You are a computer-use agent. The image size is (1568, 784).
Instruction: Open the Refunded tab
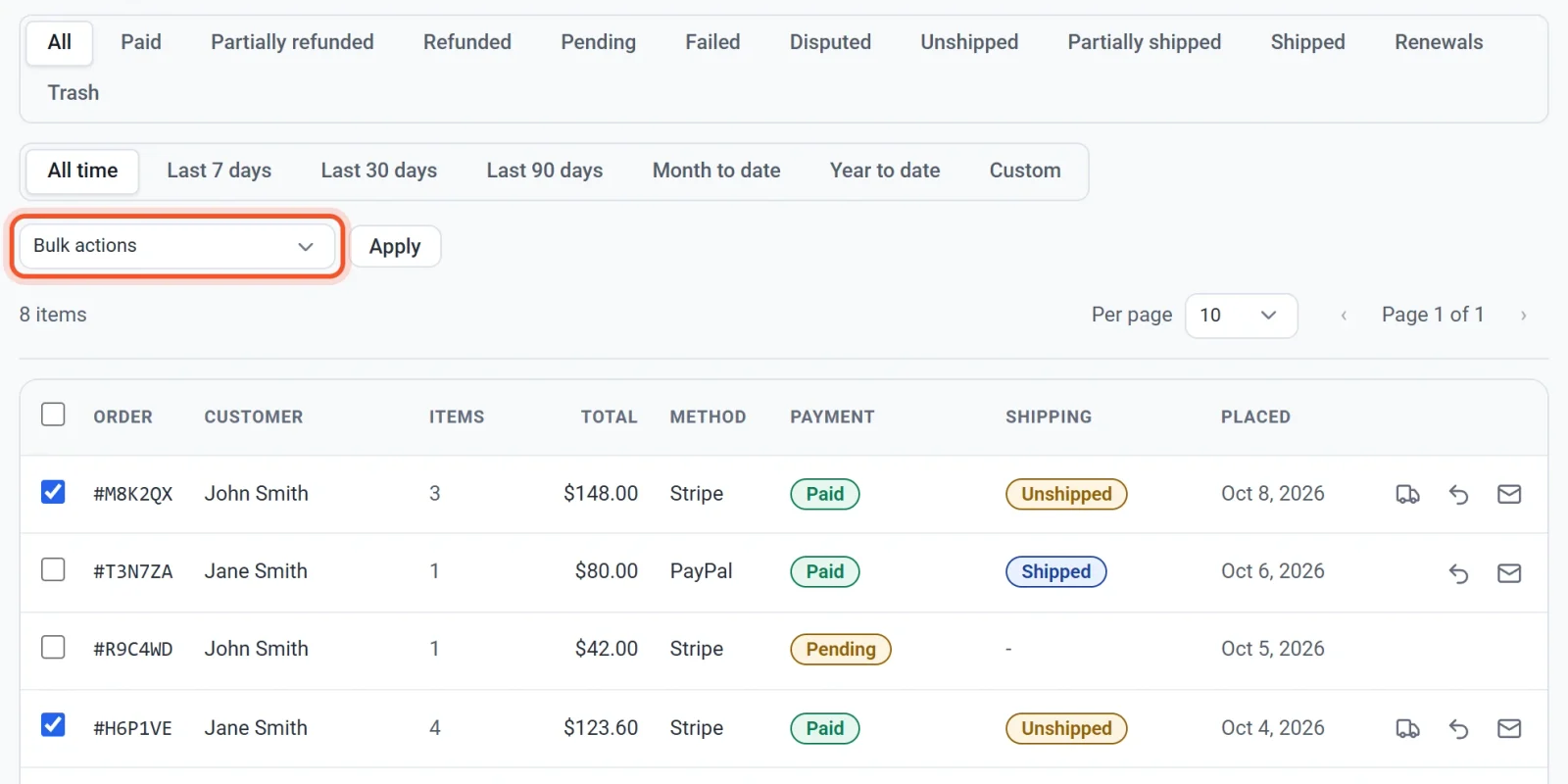click(x=467, y=42)
